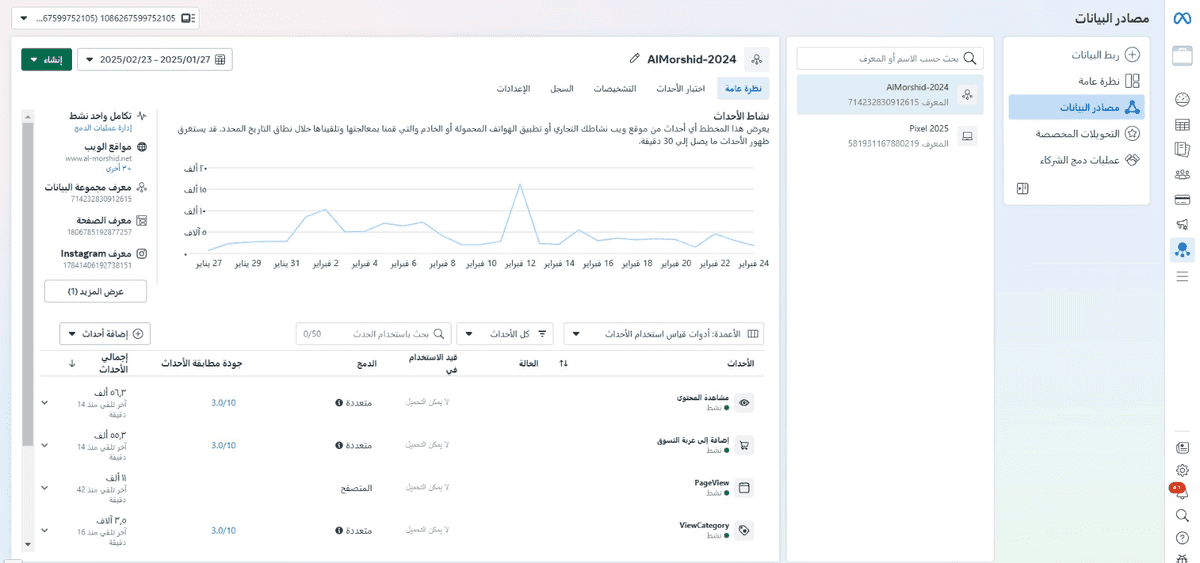Click the billing card icon in the sidebar

tap(1182, 199)
